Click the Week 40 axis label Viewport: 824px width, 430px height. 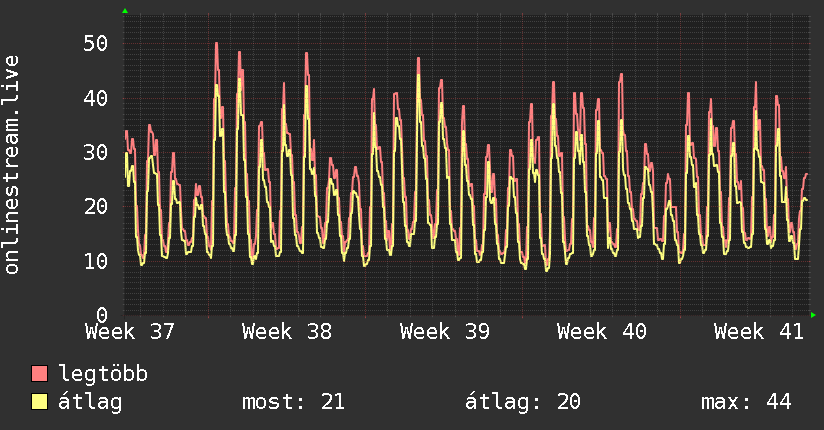click(602, 332)
